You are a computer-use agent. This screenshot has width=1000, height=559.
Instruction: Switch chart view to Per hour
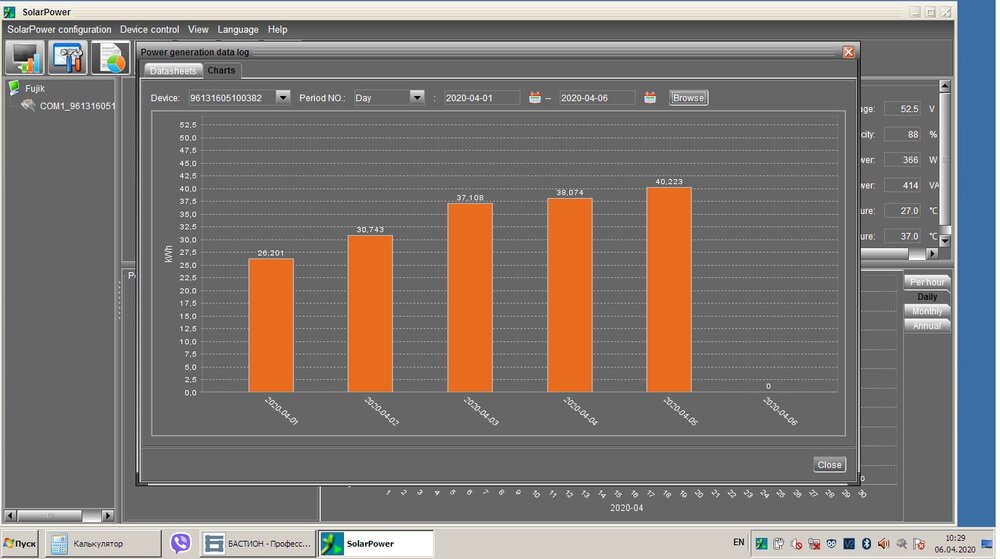click(x=927, y=282)
